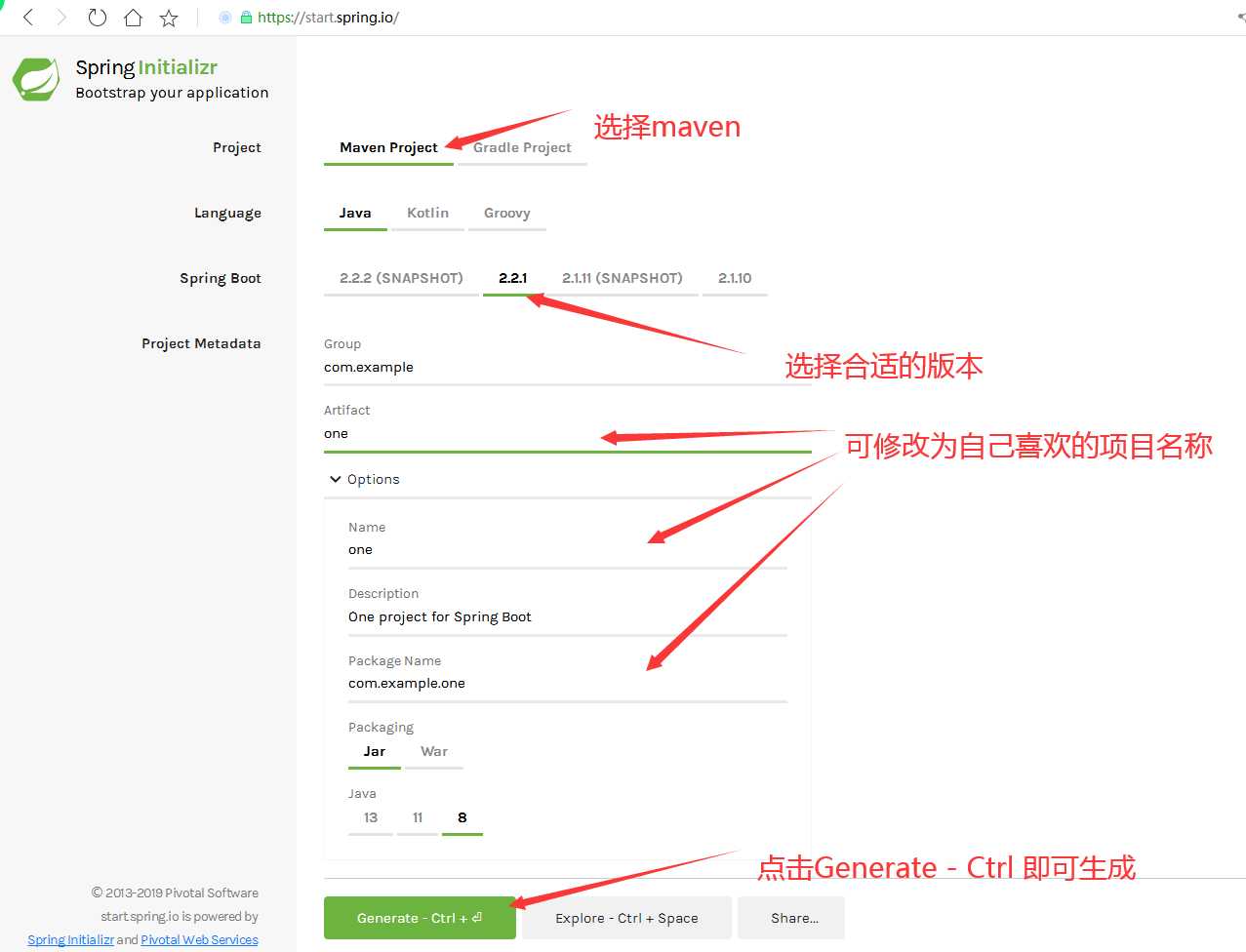The height and width of the screenshot is (952, 1246).
Task: Choose Groovy language
Action: (x=507, y=213)
